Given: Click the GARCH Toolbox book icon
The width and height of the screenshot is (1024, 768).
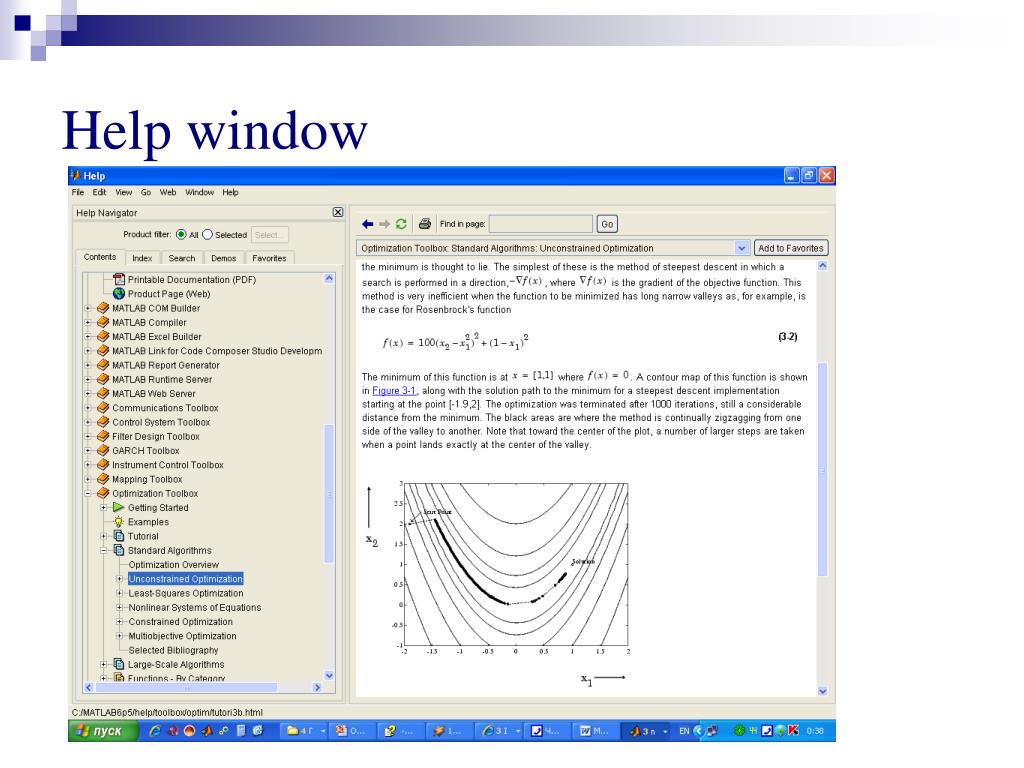Looking at the screenshot, I should (x=103, y=451).
